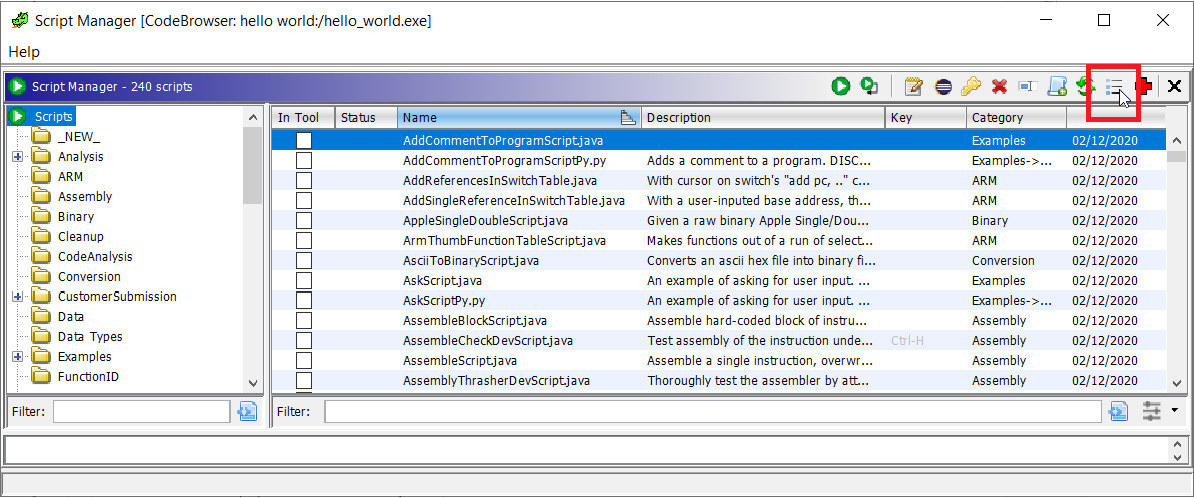Expand the CustomerSubmission folder node
The width and height of the screenshot is (1194, 498).
tap(18, 296)
